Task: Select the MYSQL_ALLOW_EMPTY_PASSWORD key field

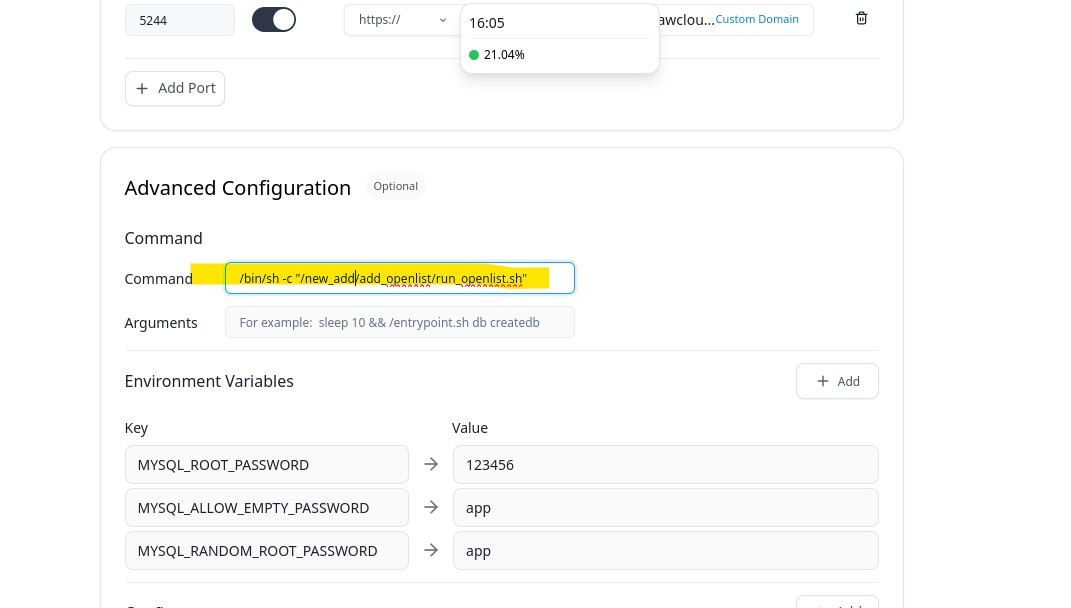Action: (x=266, y=507)
